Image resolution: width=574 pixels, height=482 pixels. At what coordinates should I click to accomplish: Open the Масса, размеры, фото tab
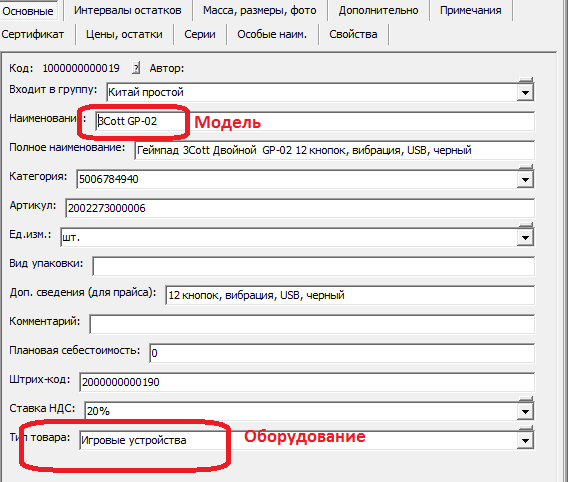click(260, 10)
